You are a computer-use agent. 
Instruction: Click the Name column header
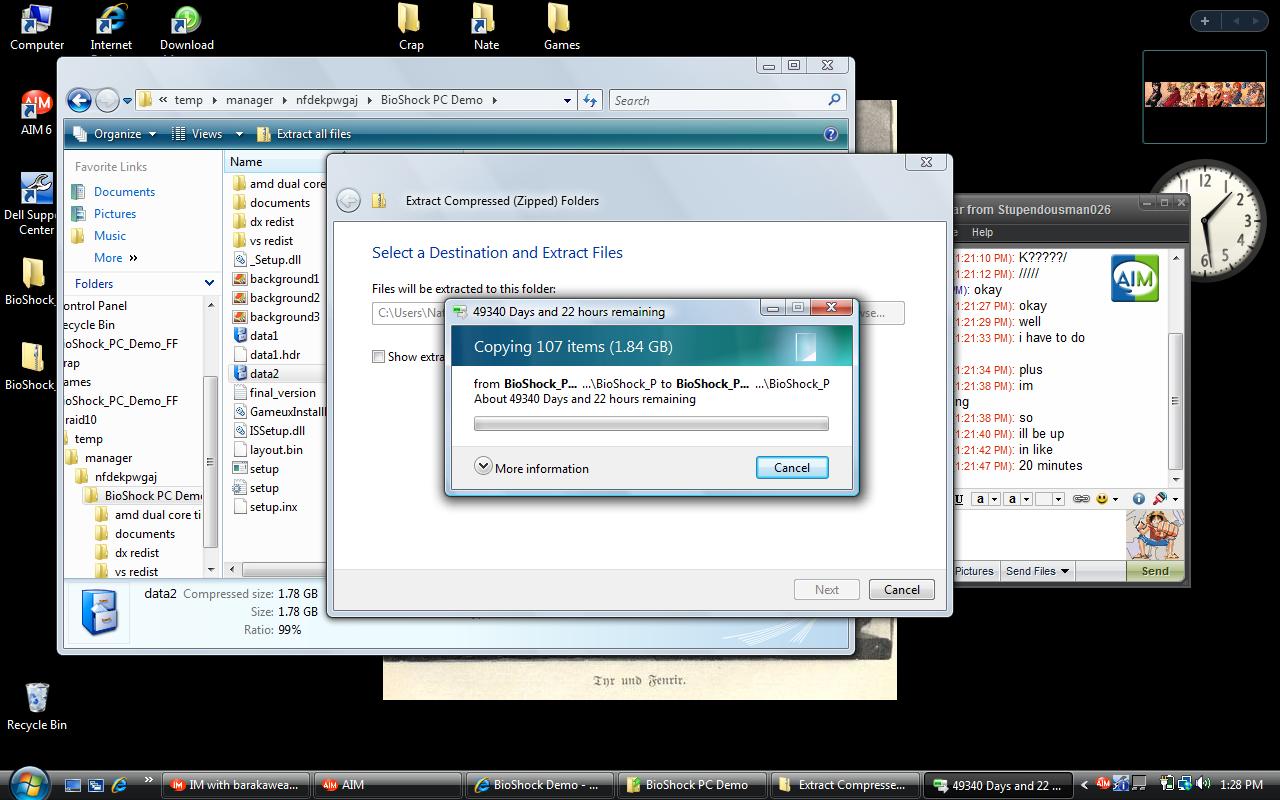click(246, 162)
